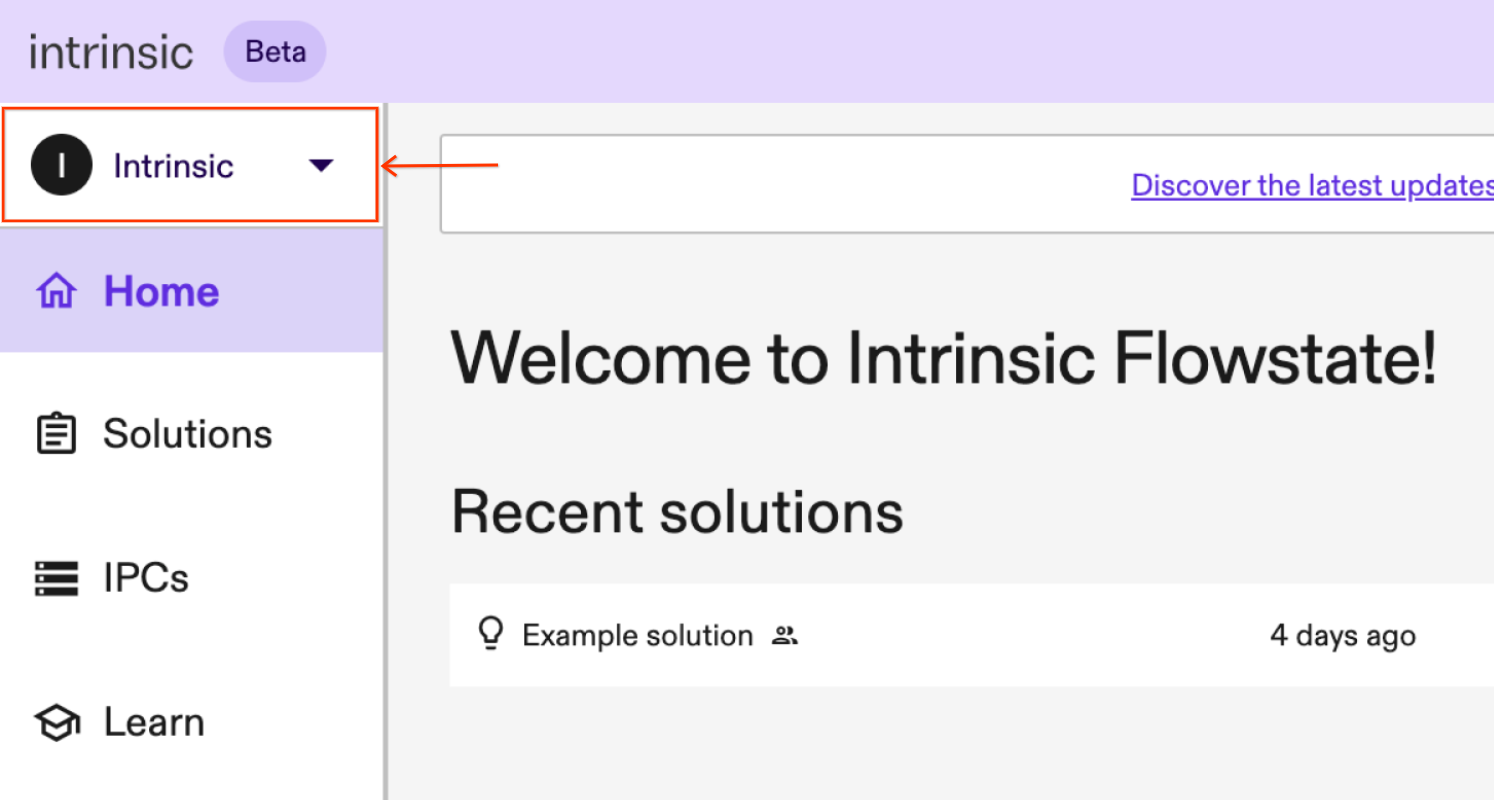Click the 'Welcome to Intrinsic Flowstate!' heading
The image size is (1494, 800).
(x=944, y=359)
